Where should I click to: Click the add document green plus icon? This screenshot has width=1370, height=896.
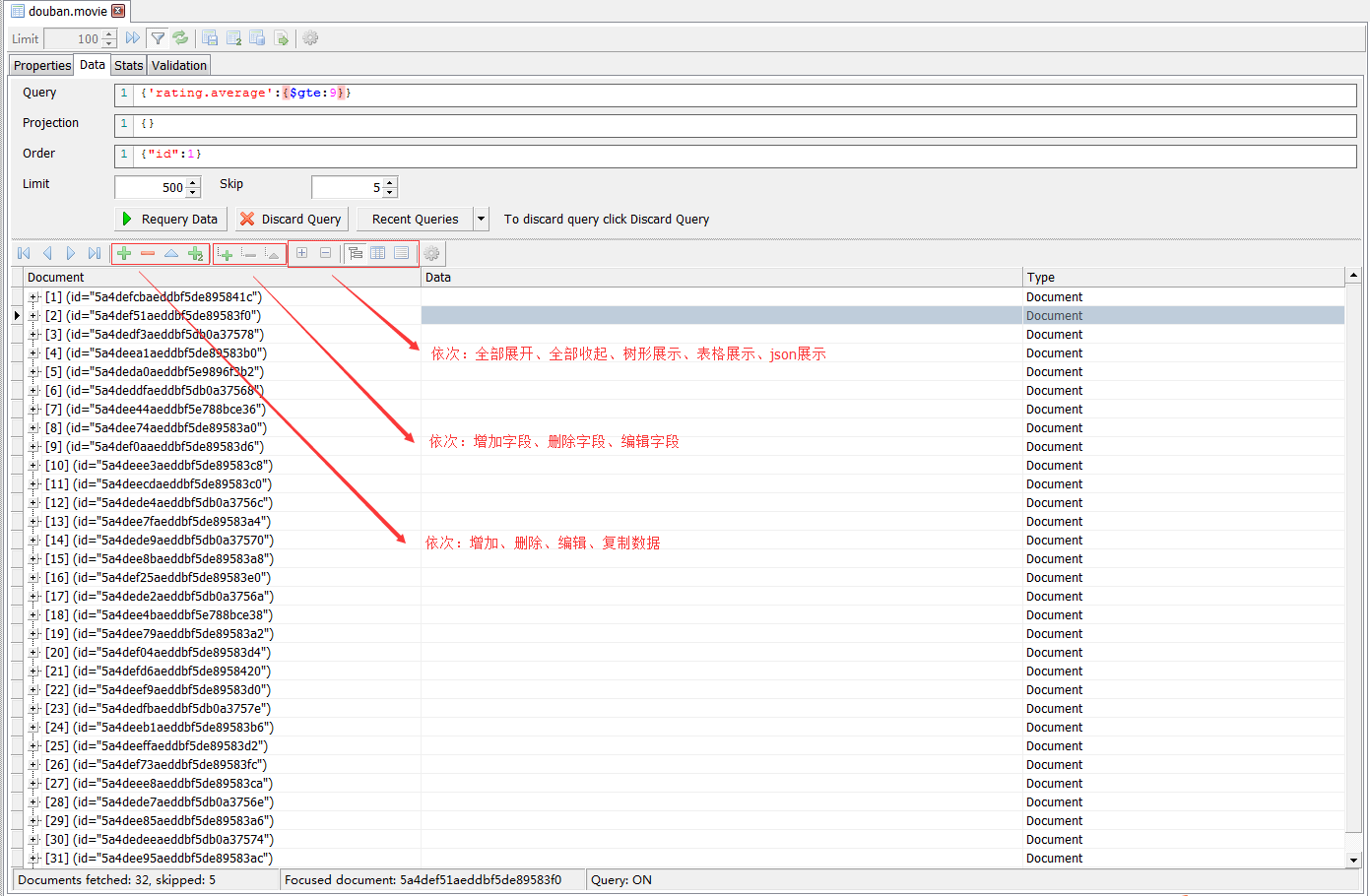pyautogui.click(x=123, y=253)
